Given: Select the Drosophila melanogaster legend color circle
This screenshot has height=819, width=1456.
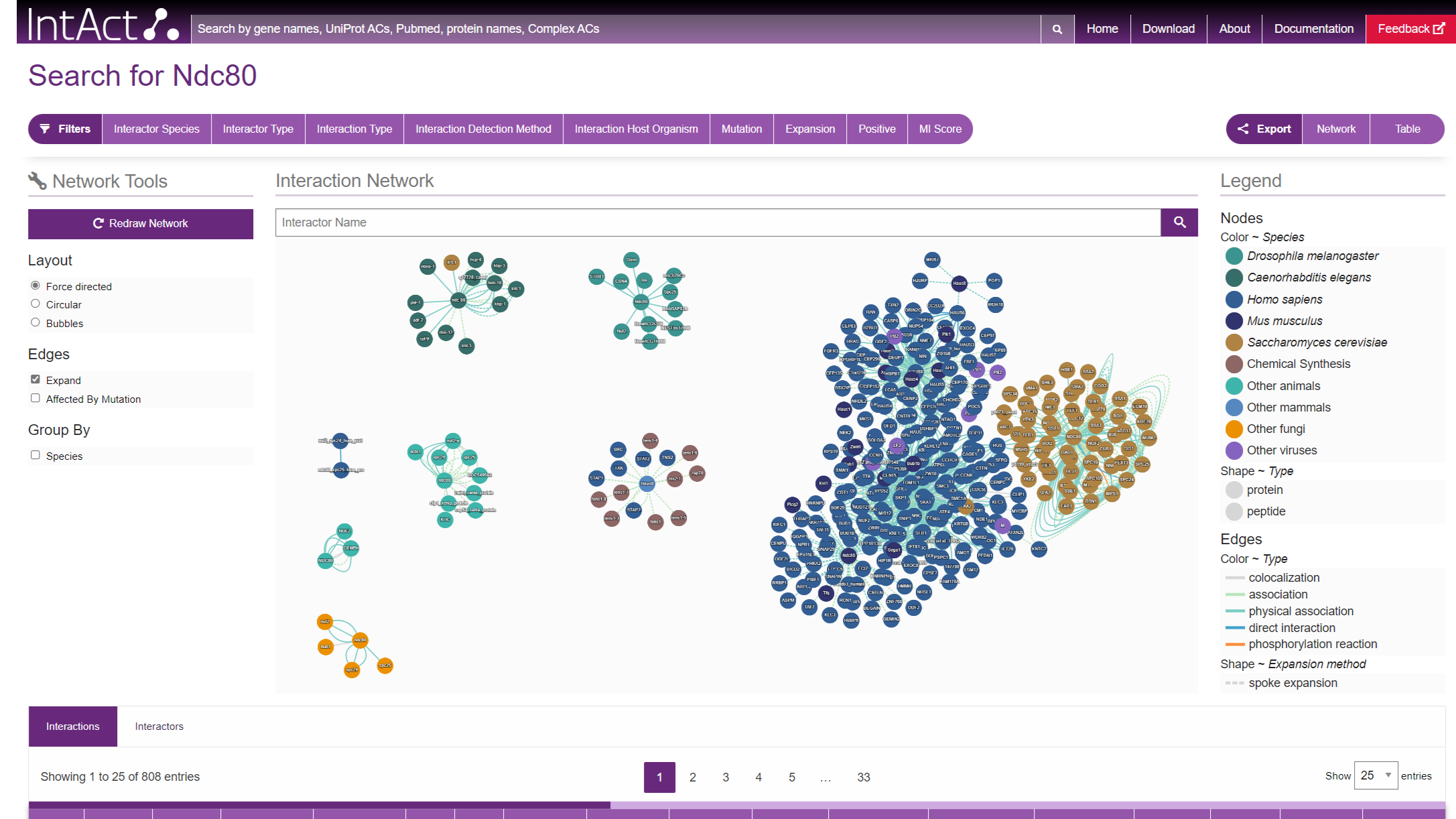Looking at the screenshot, I should point(1234,256).
